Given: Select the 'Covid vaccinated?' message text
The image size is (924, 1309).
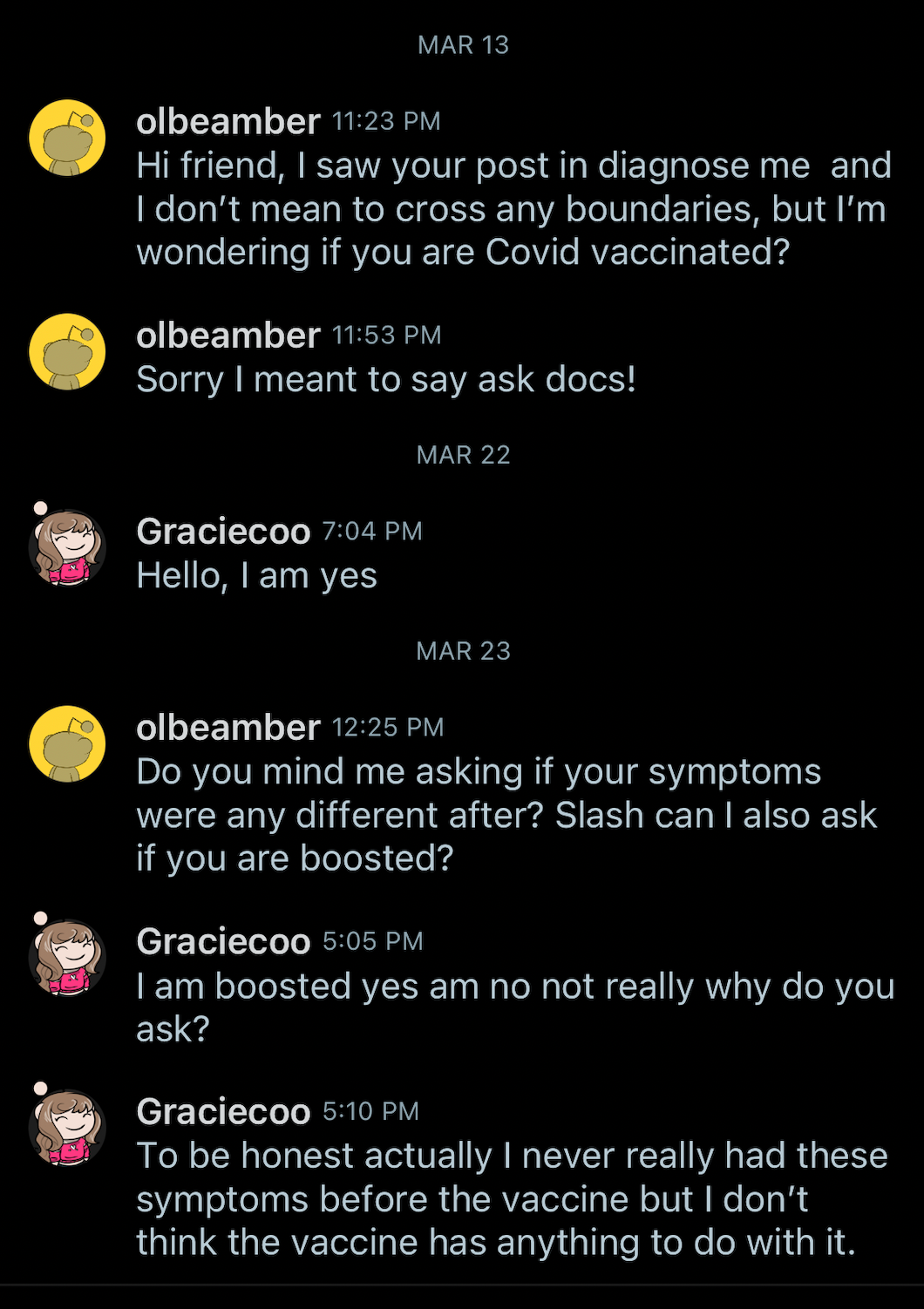Looking at the screenshot, I should 514,209.
